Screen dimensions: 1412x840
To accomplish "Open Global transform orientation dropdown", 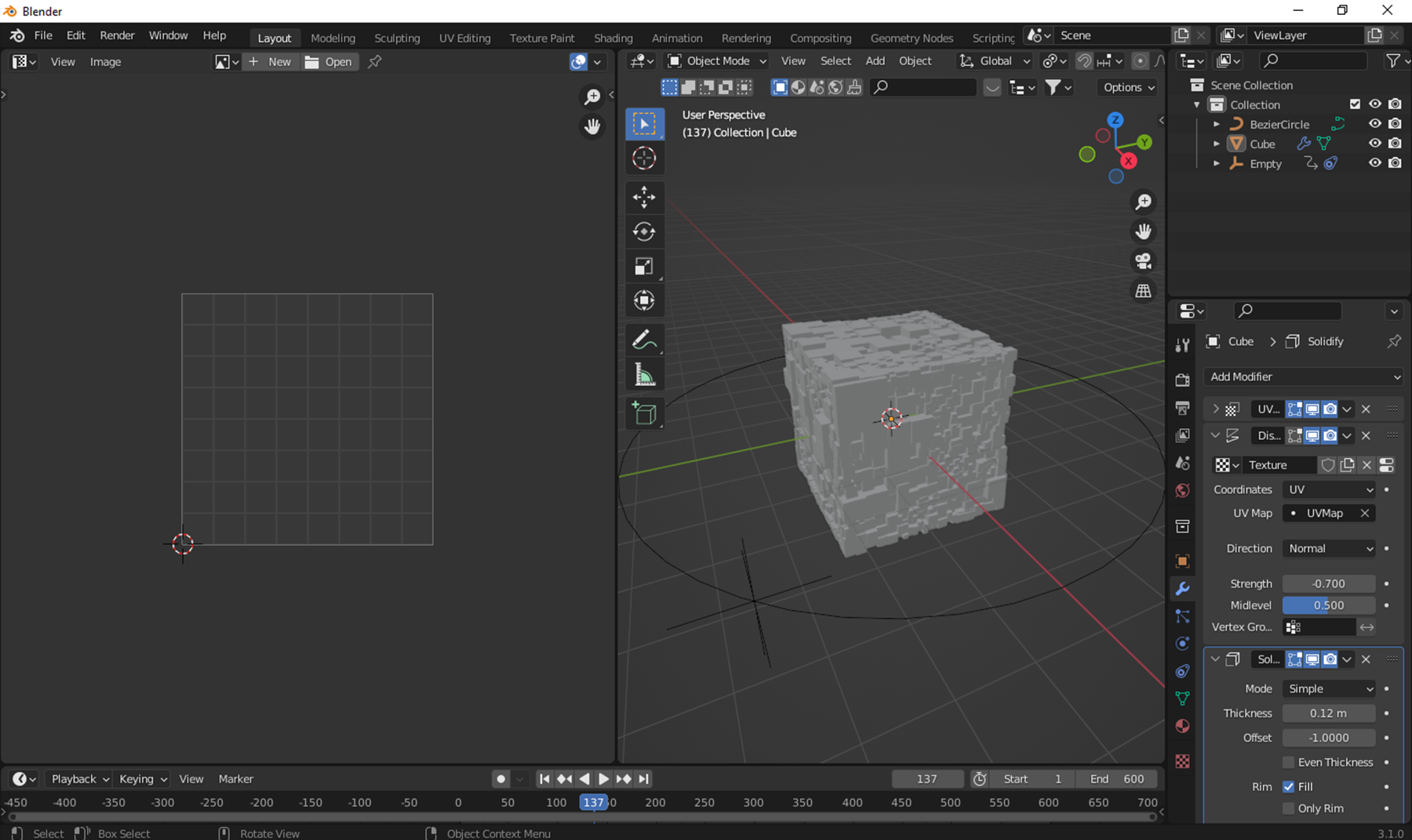I will (995, 60).
